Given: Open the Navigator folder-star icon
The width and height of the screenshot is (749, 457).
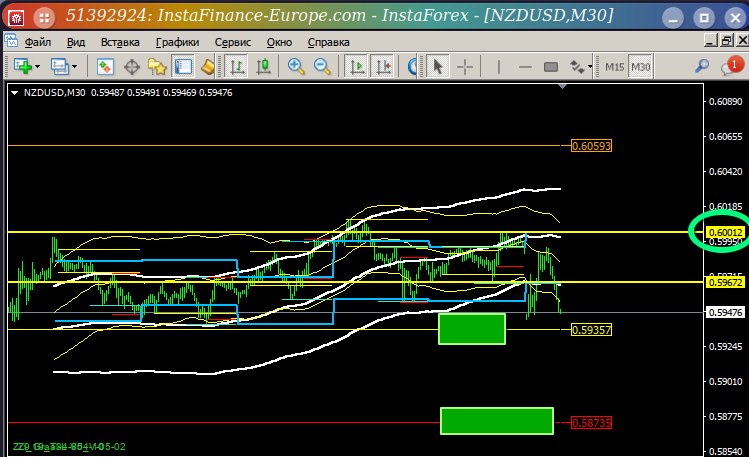Looking at the screenshot, I should 157,66.
